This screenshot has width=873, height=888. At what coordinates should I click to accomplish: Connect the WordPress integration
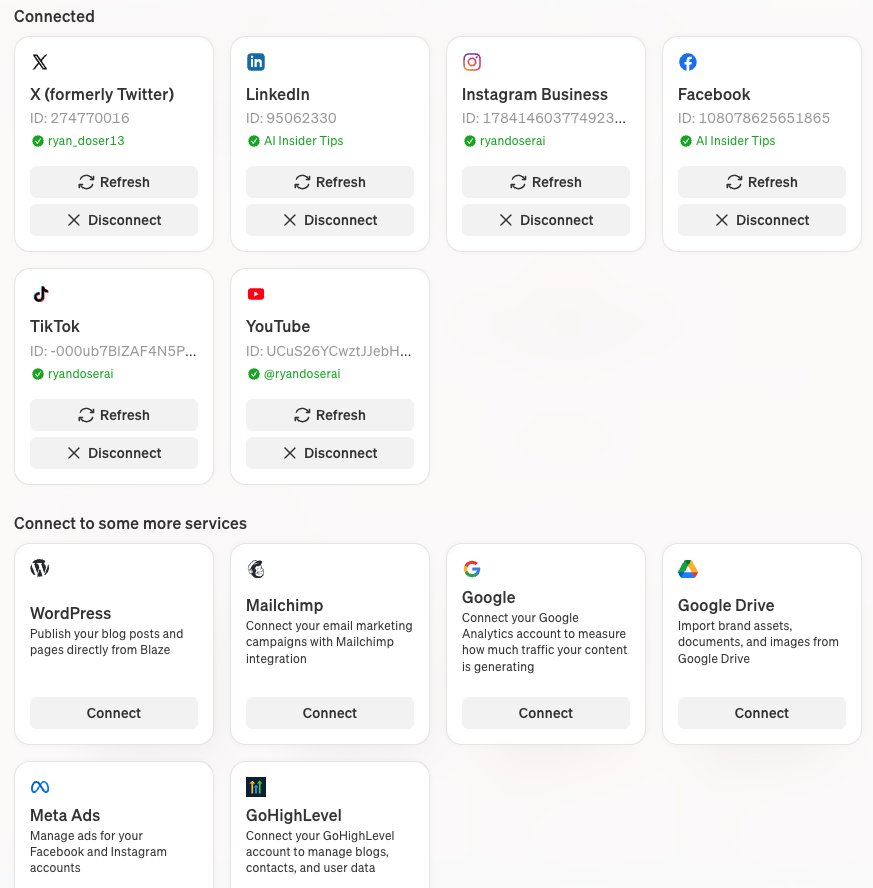point(113,713)
